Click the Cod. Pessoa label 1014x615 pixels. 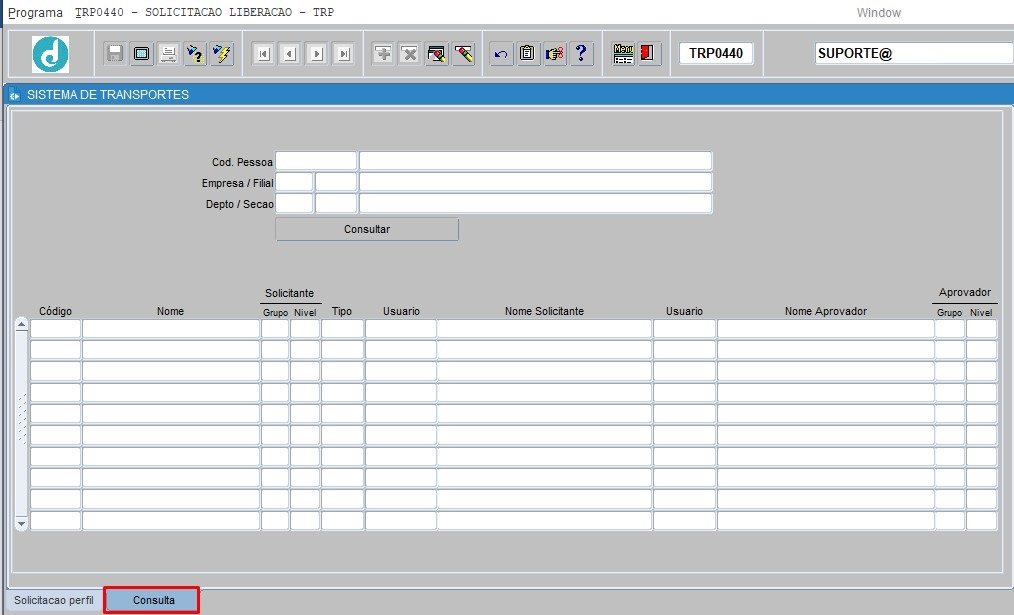243,162
